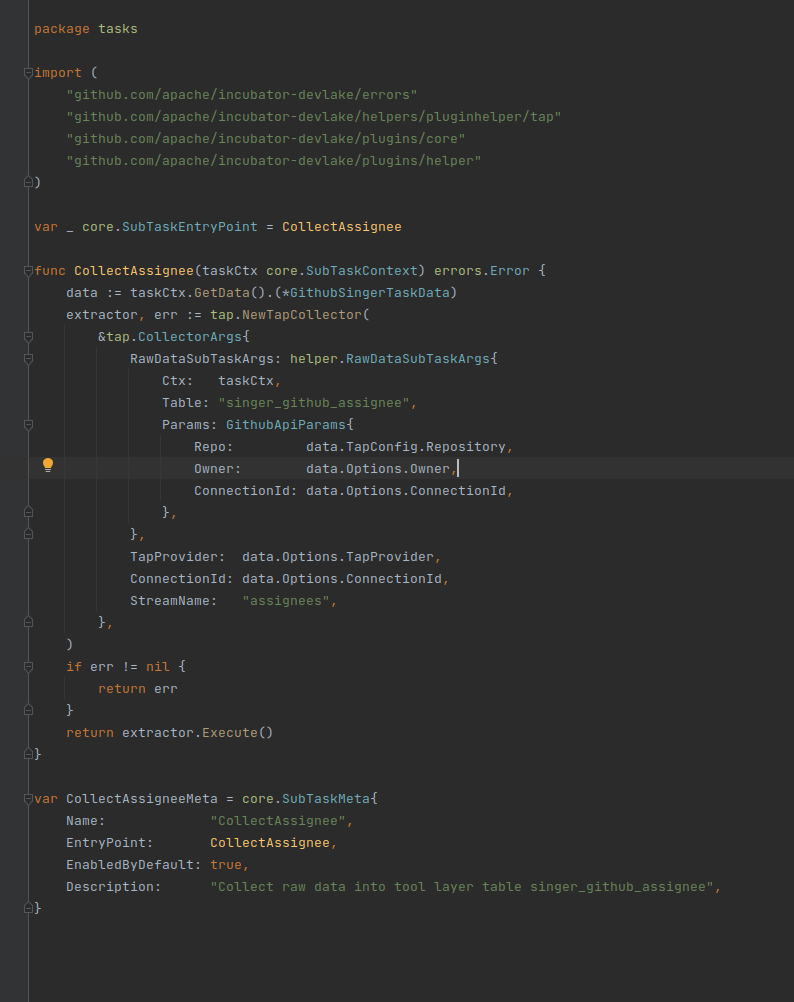This screenshot has height=1002, width=794.
Task: Click the 'import' keyword
Action: pyautogui.click(x=58, y=73)
